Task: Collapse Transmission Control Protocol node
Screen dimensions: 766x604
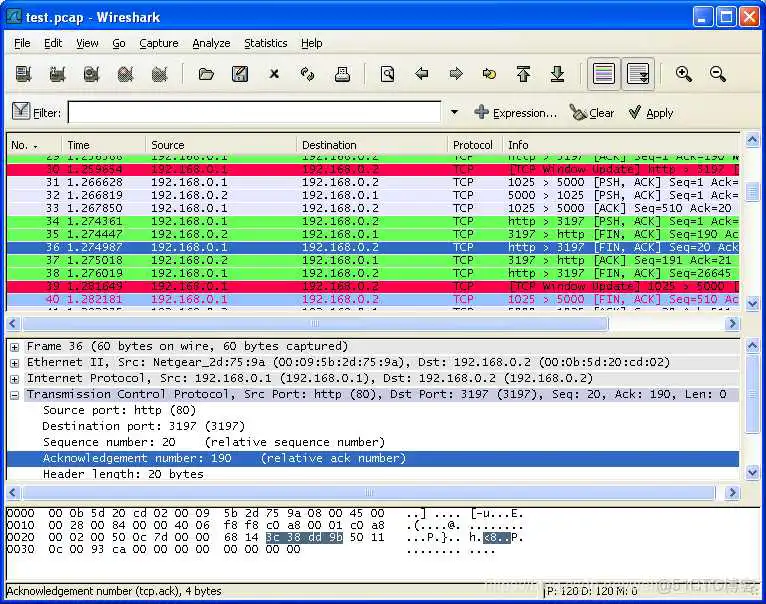Action: coord(15,395)
